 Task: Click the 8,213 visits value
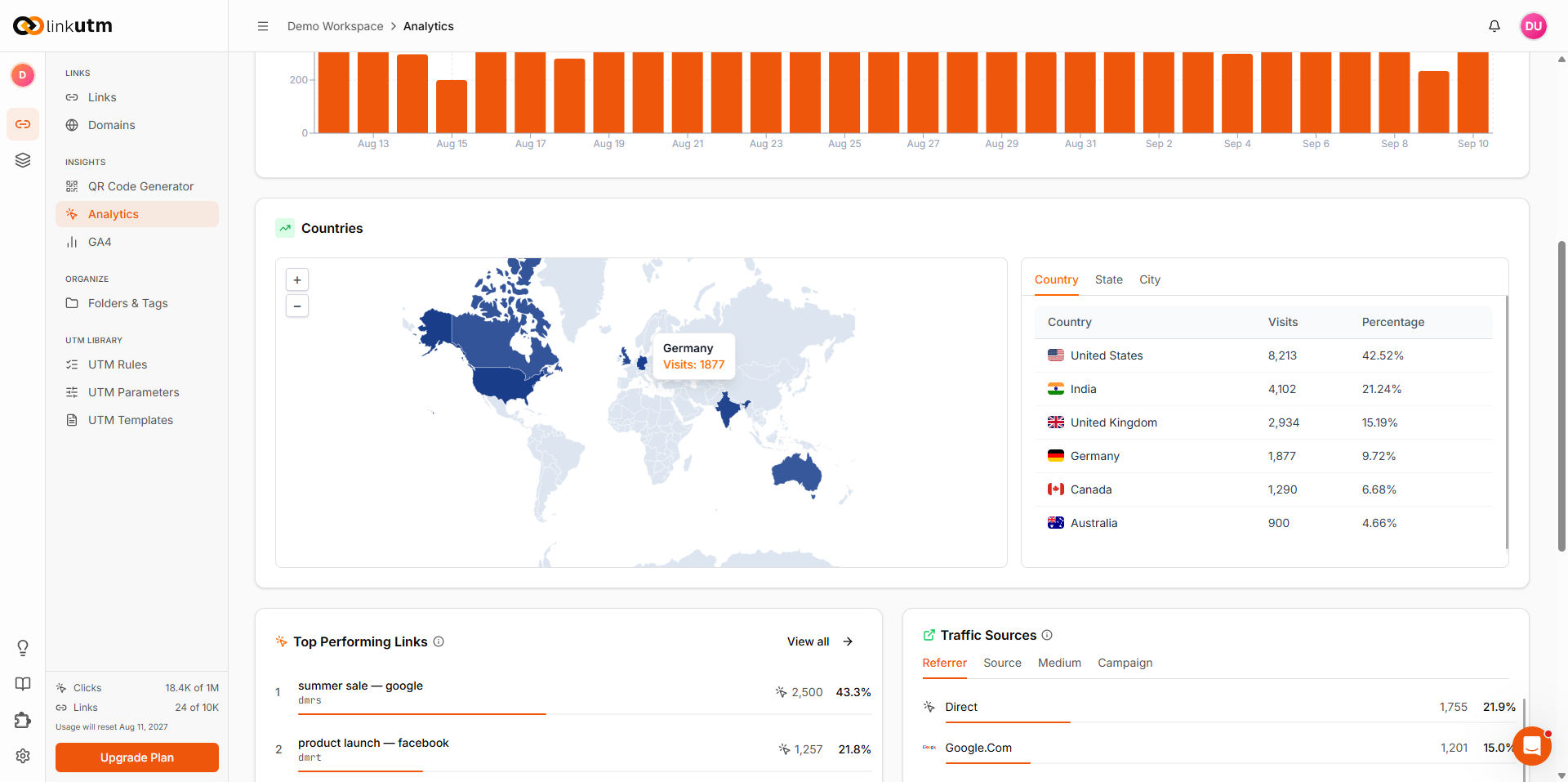[1282, 355]
